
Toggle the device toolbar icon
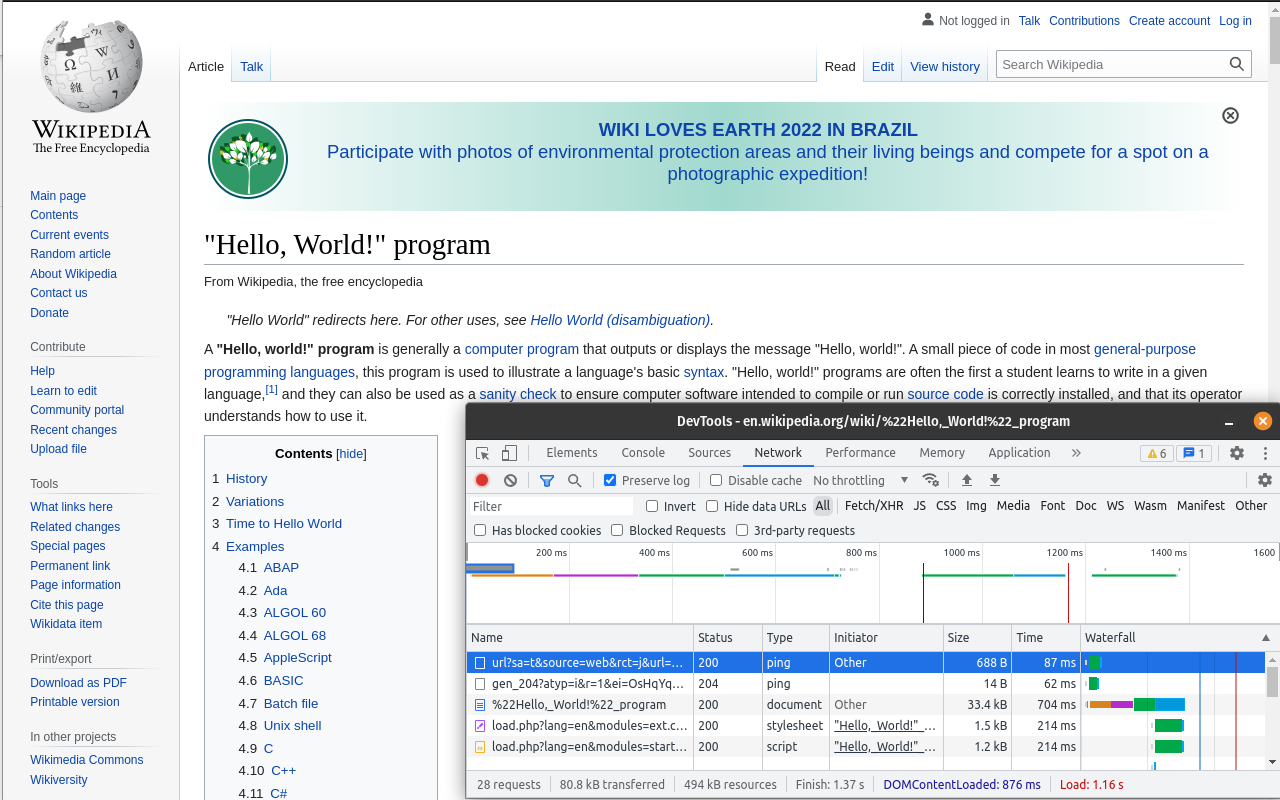coord(509,453)
